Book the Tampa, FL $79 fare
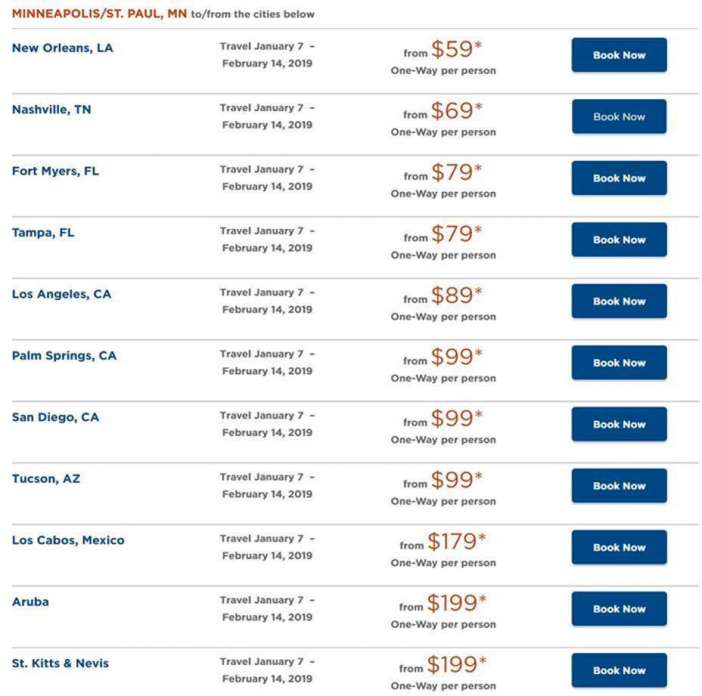This screenshot has width=702, height=696. pyautogui.click(x=619, y=240)
